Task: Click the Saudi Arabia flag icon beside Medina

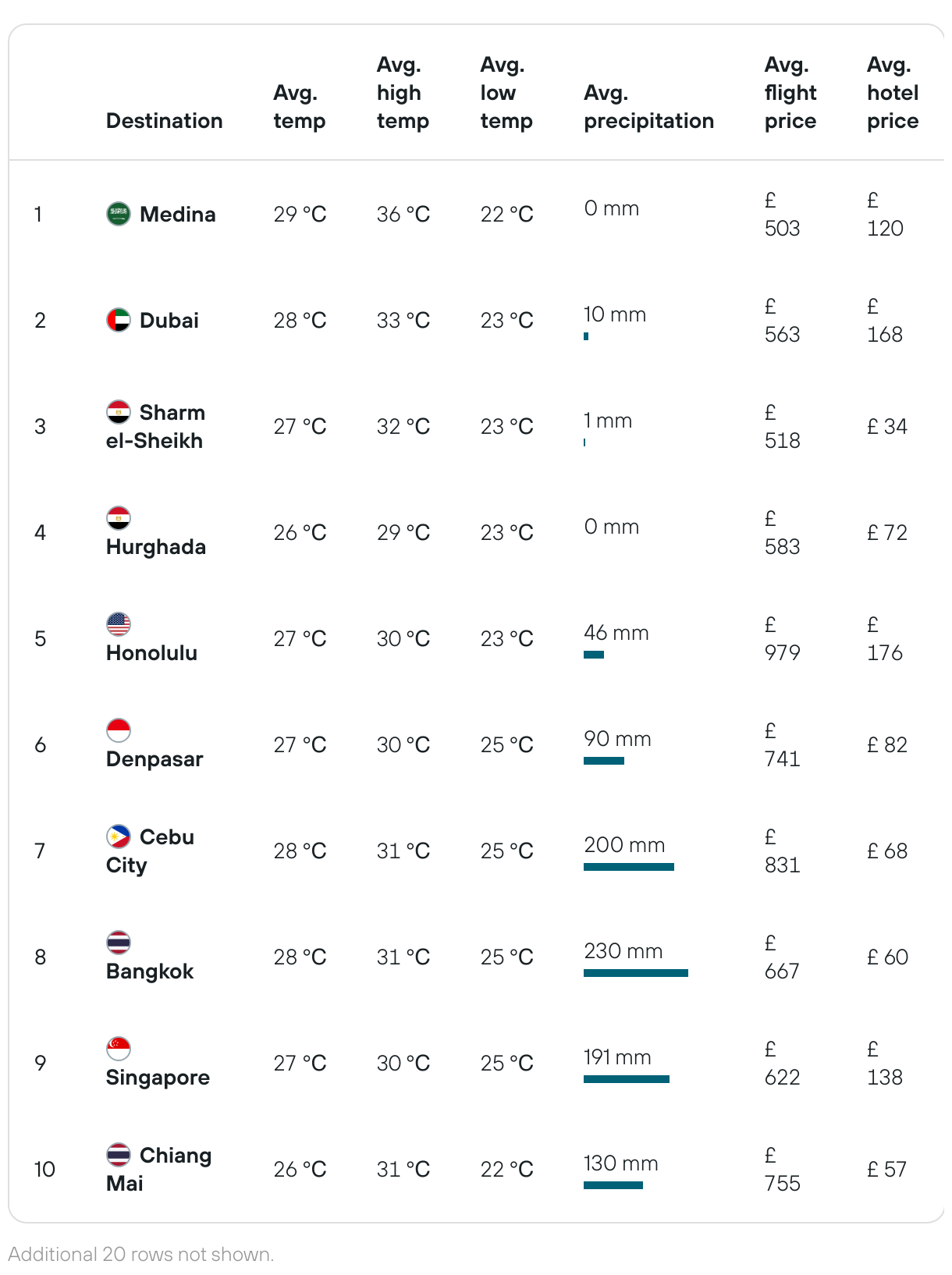Action: [119, 214]
